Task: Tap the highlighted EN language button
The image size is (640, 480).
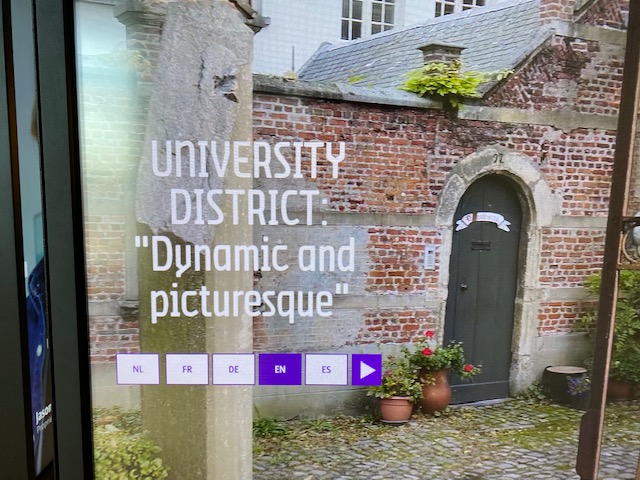Action: point(280,369)
